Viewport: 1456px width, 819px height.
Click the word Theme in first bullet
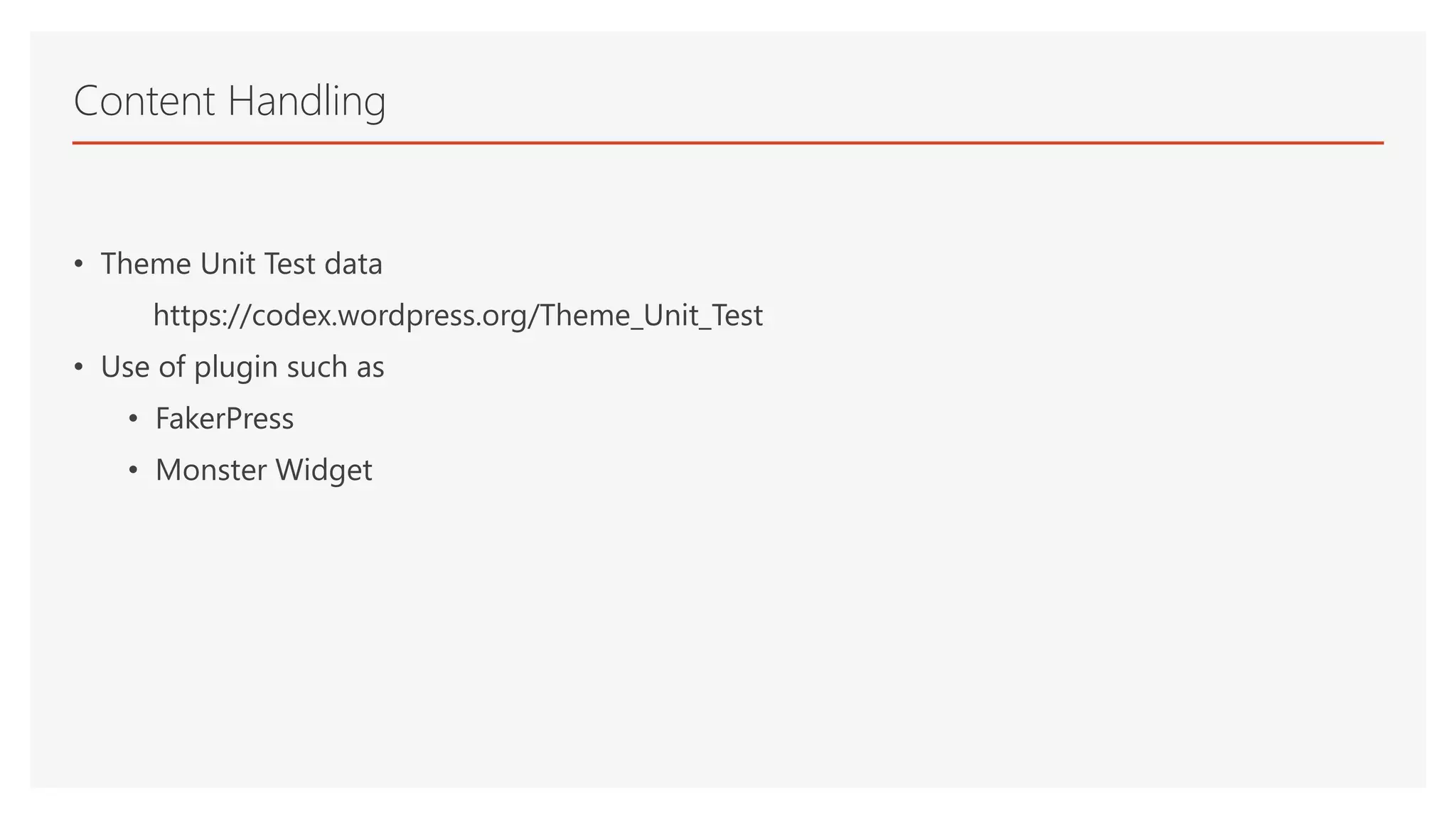pyautogui.click(x=146, y=264)
